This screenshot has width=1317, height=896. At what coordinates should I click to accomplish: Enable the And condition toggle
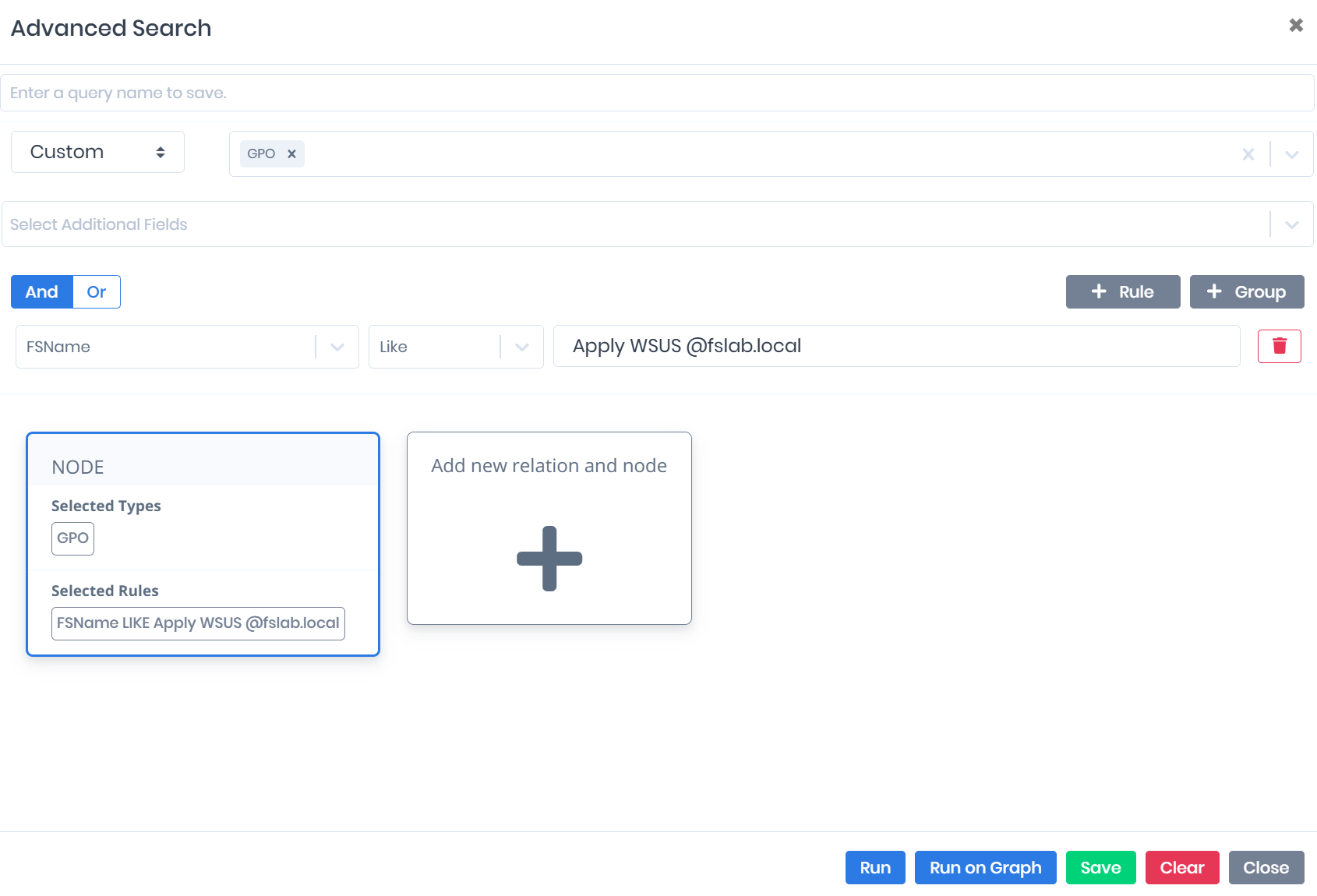coord(41,291)
